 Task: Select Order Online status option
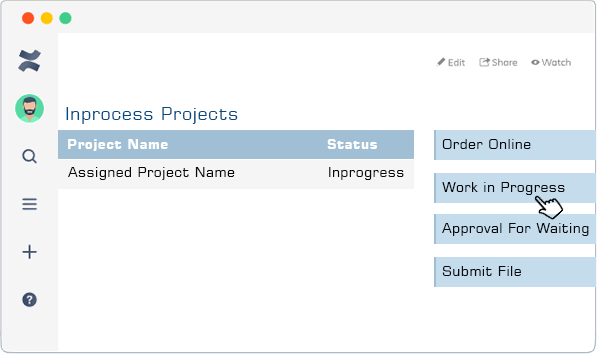[515, 145]
